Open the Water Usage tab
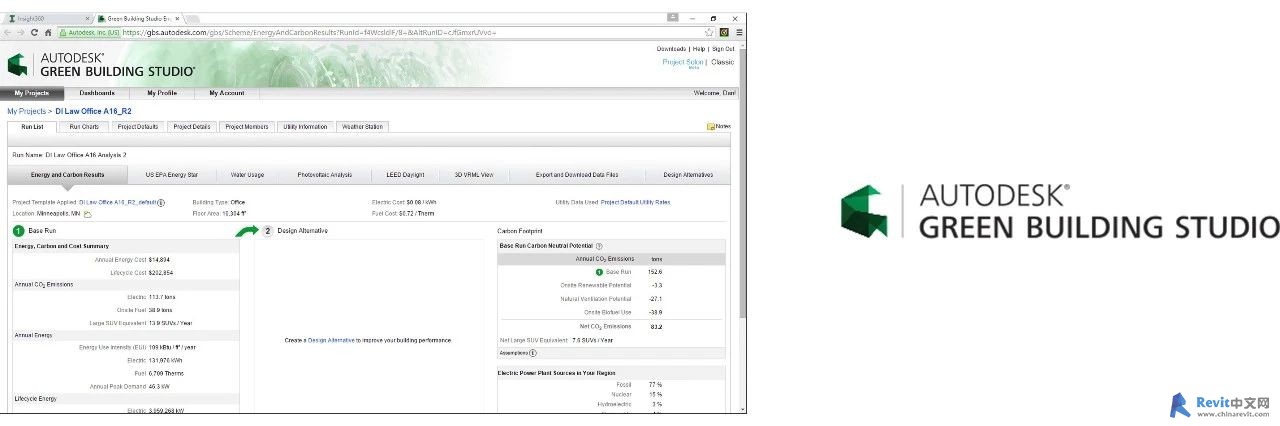Image resolution: width=1280 pixels, height=426 pixels. click(x=247, y=175)
